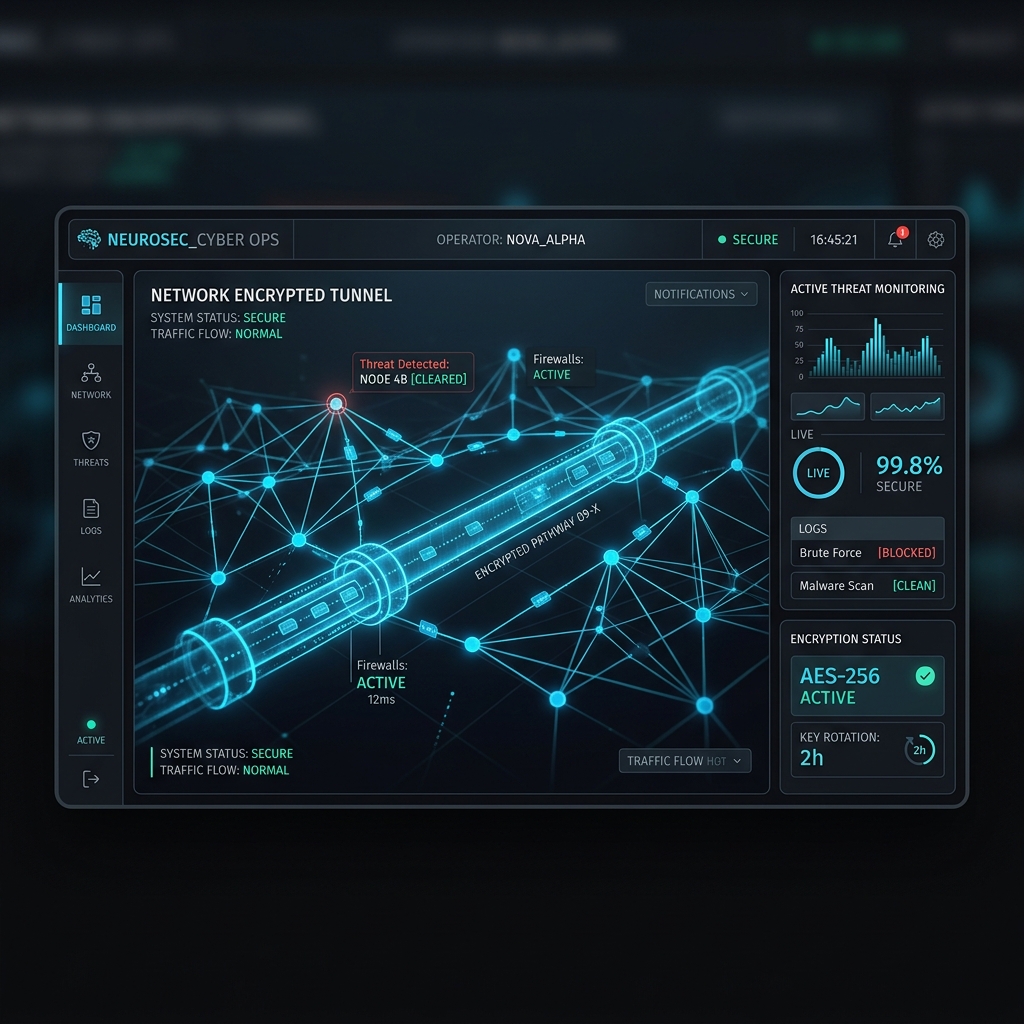Screen dimensions: 1024x1024
Task: Select the right mini trend chart thumbnail
Action: point(907,406)
